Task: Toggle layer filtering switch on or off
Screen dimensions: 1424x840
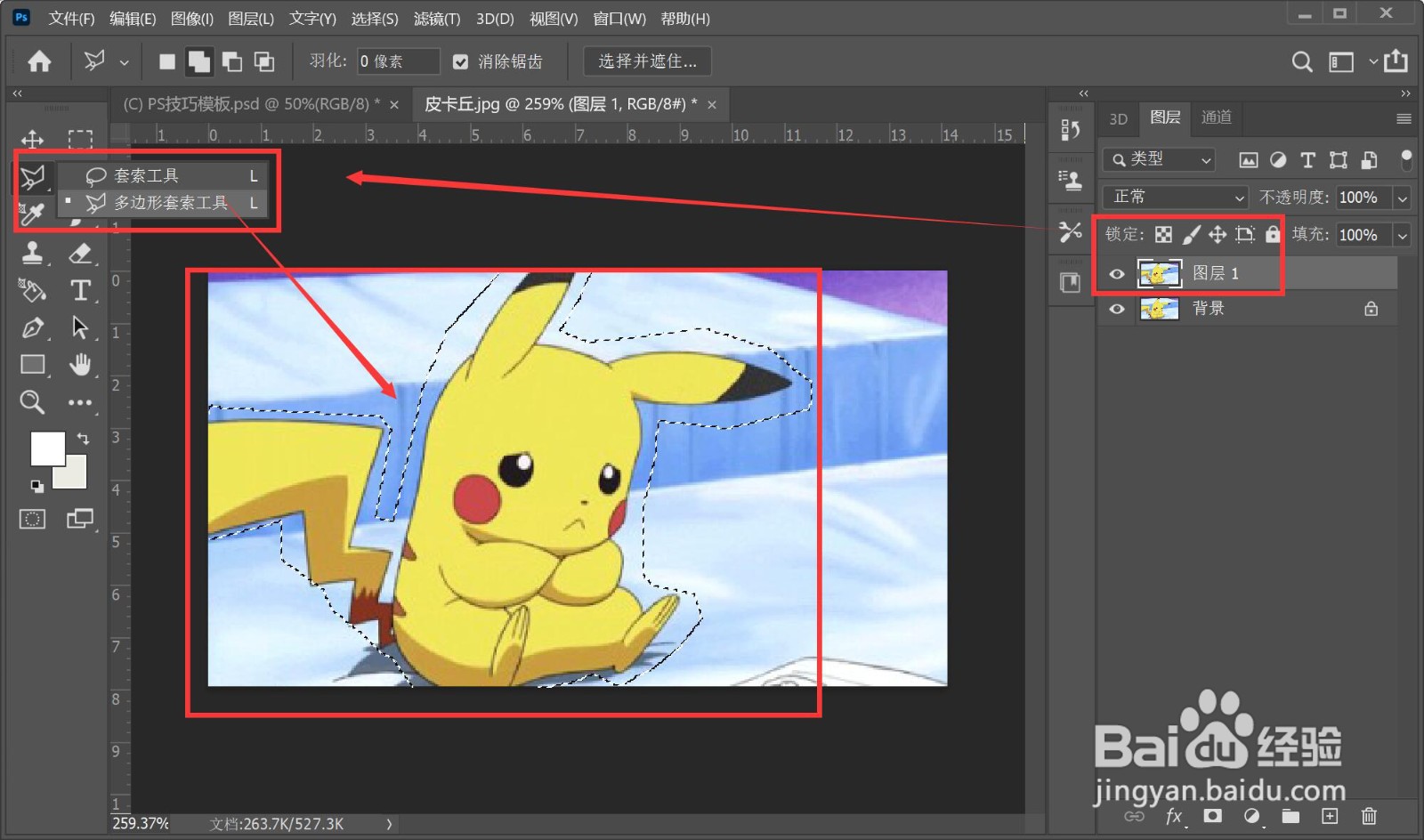Action: pyautogui.click(x=1406, y=159)
